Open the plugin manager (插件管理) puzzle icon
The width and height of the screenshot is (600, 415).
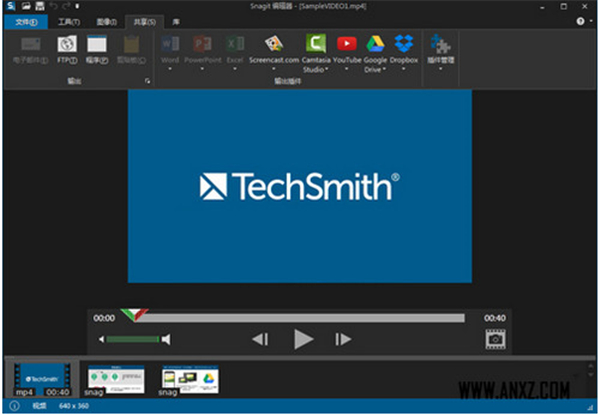[440, 43]
